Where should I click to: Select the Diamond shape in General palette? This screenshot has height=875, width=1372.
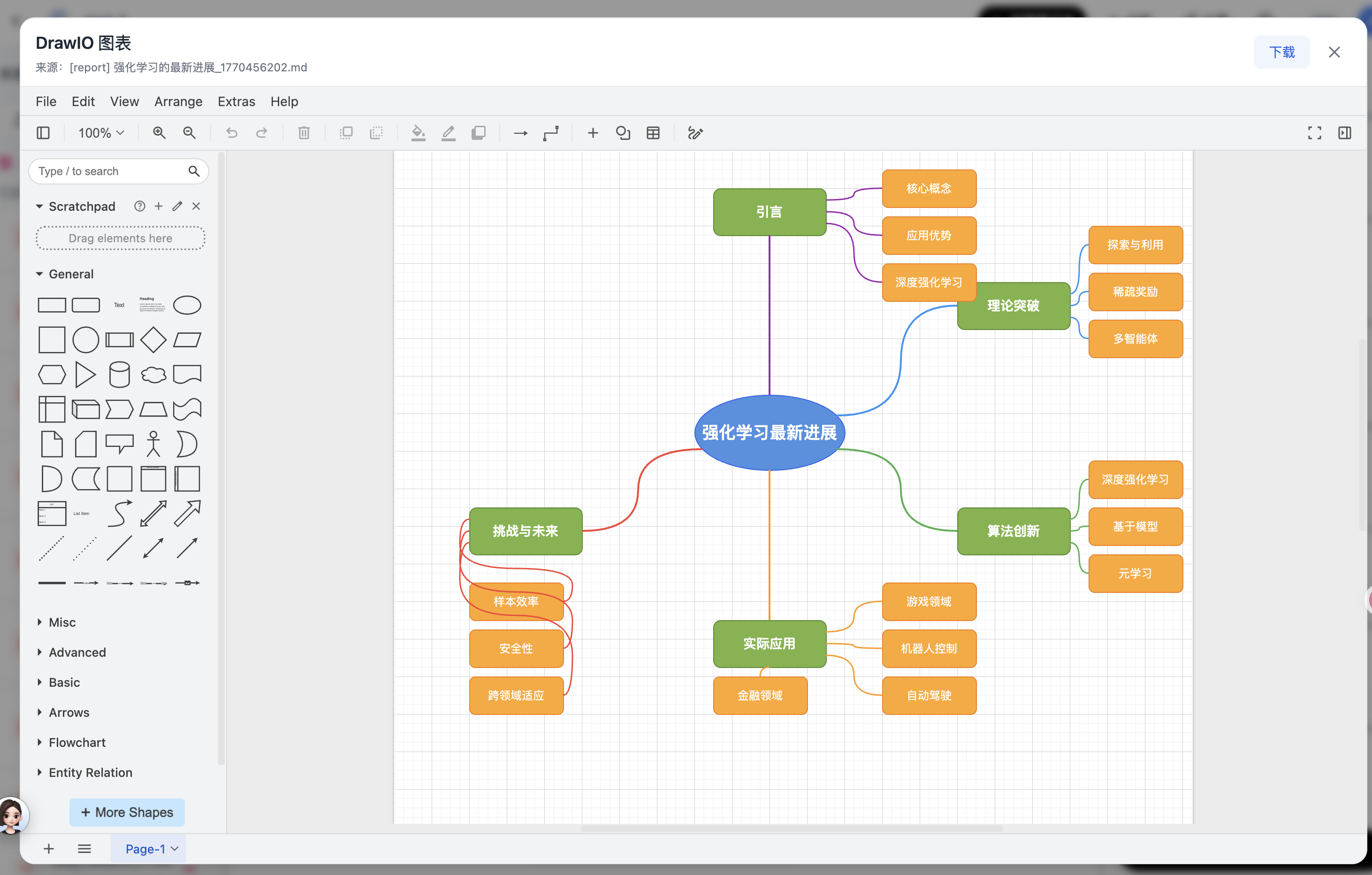[x=153, y=340]
